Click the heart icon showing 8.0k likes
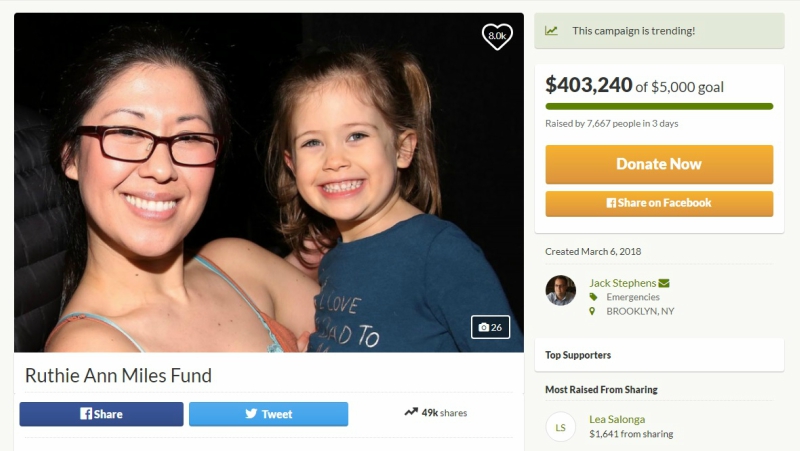The height and width of the screenshot is (451, 800). point(497,36)
